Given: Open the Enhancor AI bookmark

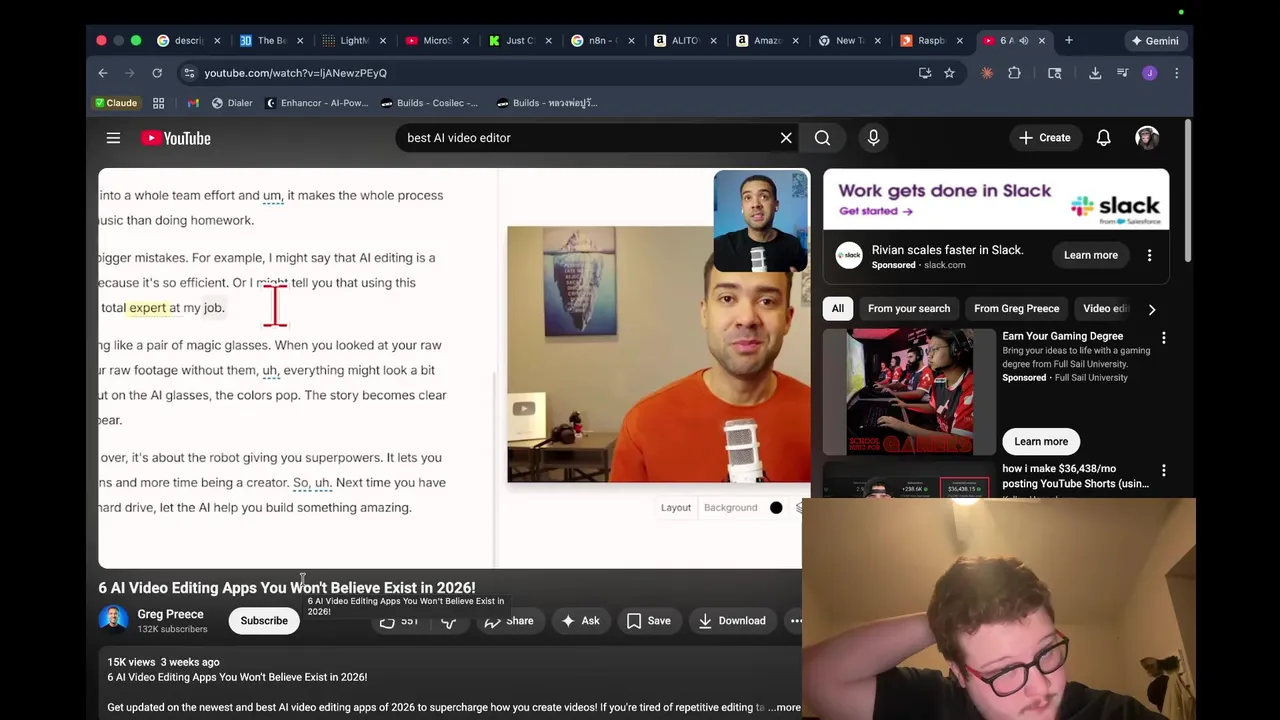Looking at the screenshot, I should pyautogui.click(x=317, y=103).
